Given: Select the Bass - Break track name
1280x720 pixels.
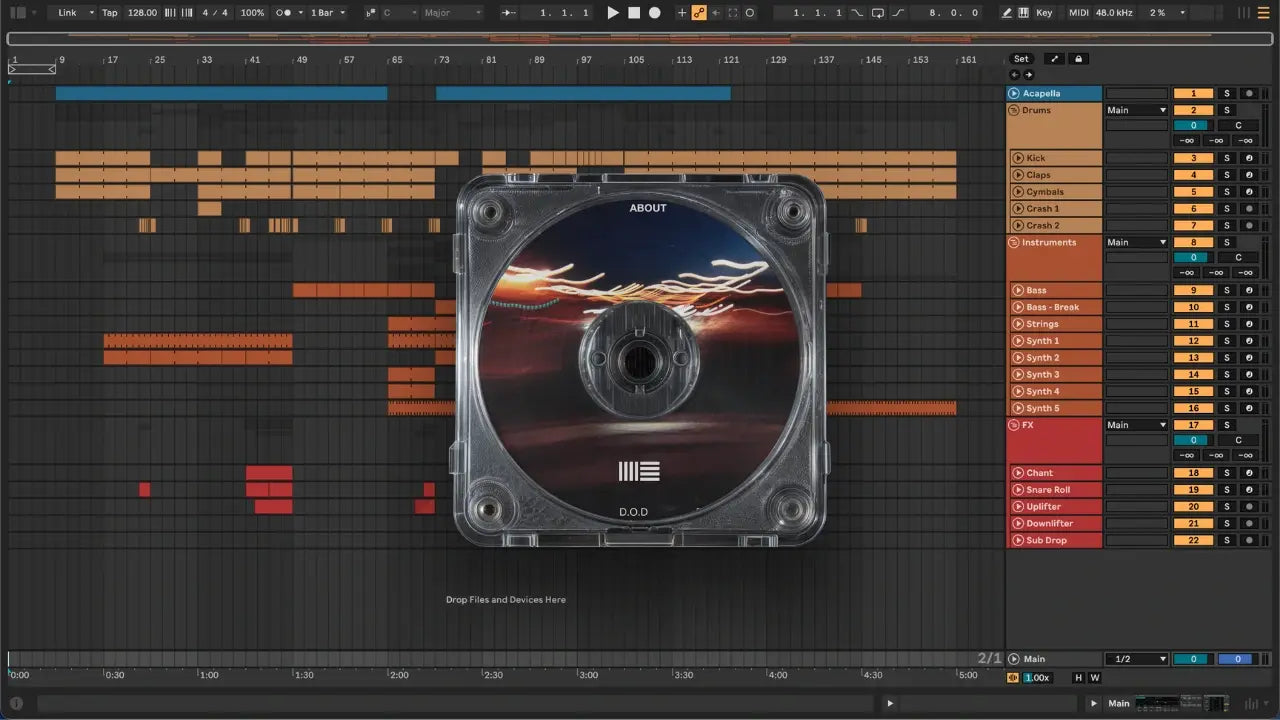Looking at the screenshot, I should (x=1053, y=307).
